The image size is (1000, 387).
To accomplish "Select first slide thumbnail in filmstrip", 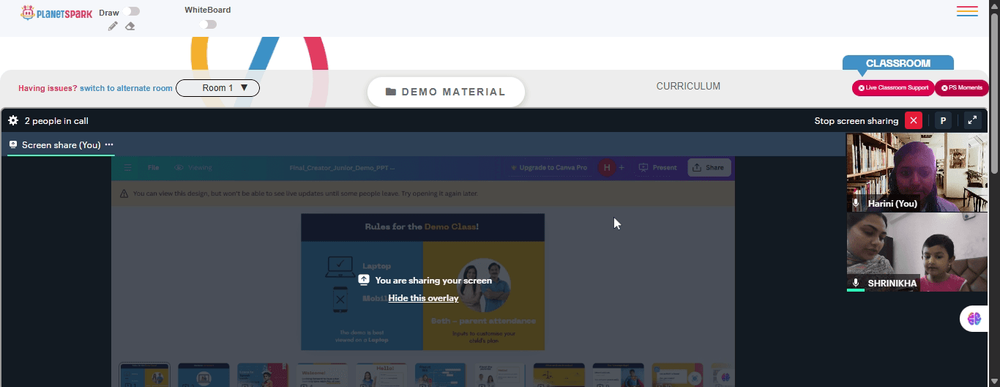I will [145, 375].
